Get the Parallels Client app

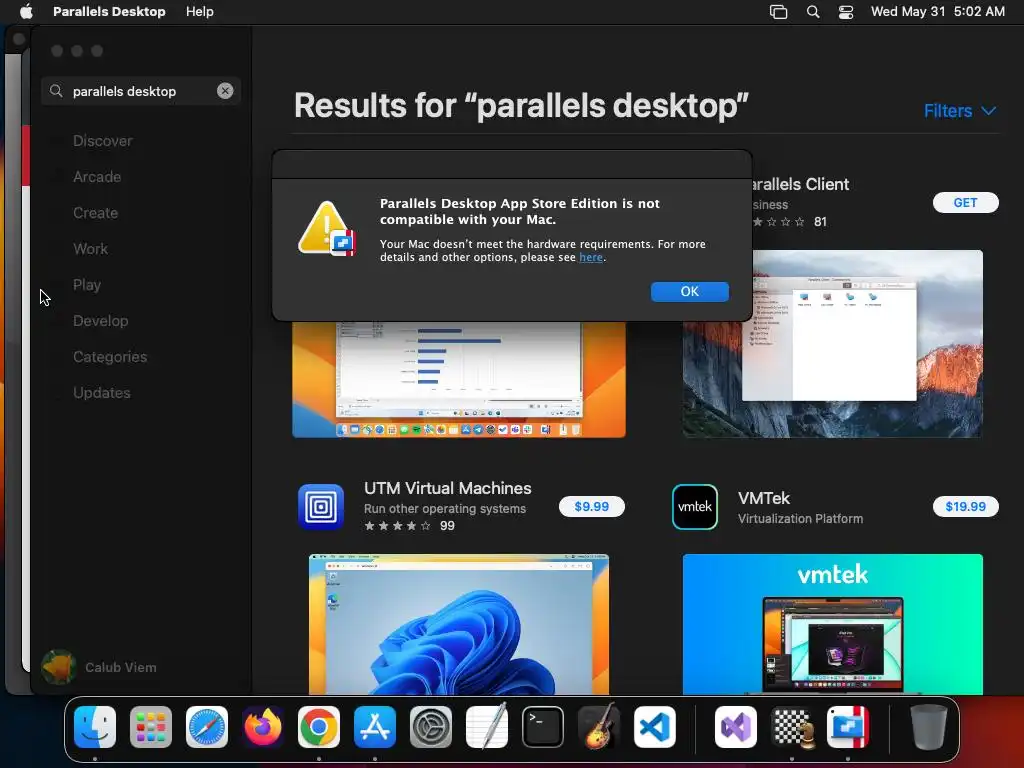click(x=965, y=202)
